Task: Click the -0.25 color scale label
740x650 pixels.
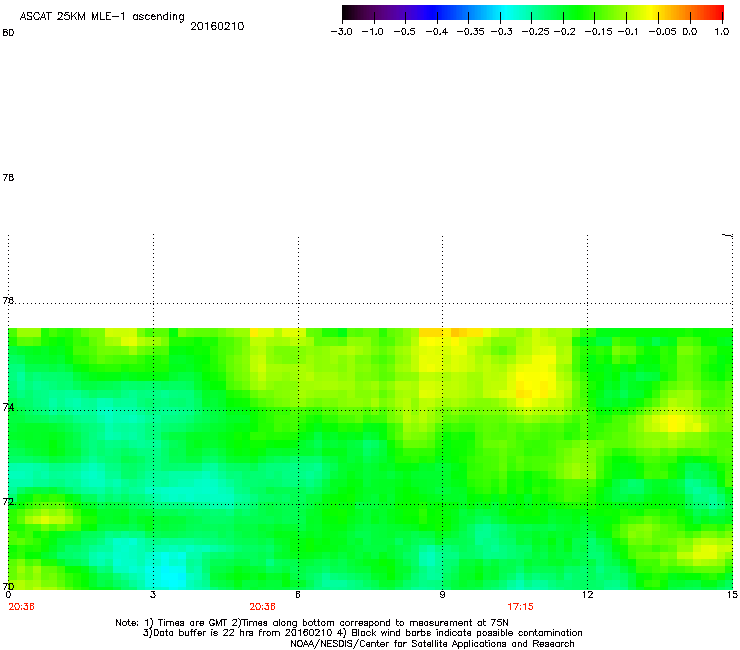Action: pyautogui.click(x=536, y=32)
